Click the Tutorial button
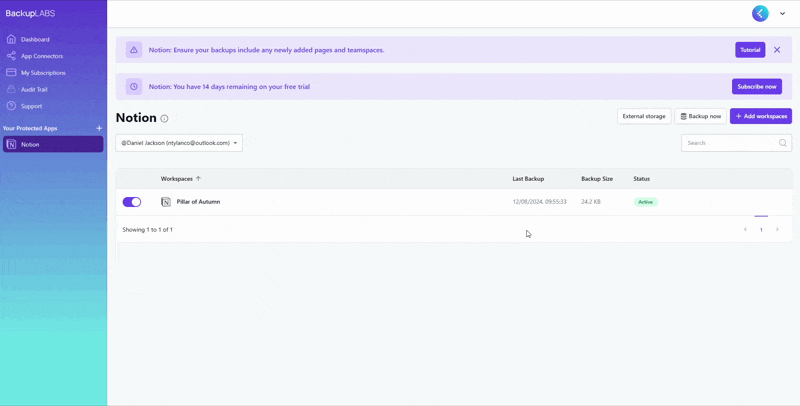This screenshot has width=800, height=406. [x=750, y=50]
